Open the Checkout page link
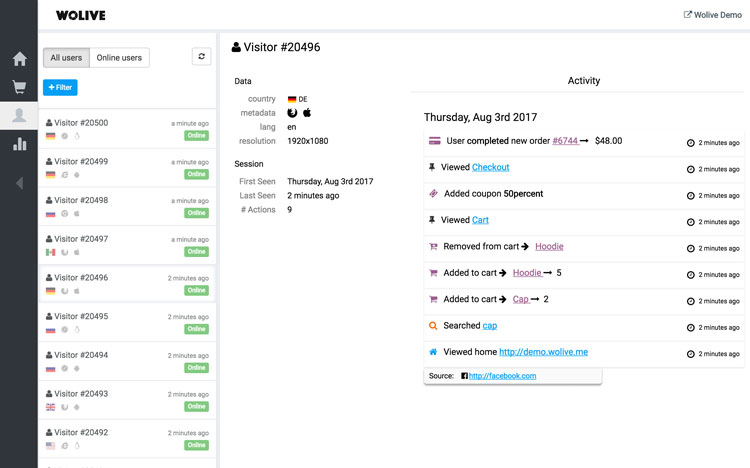 point(490,167)
